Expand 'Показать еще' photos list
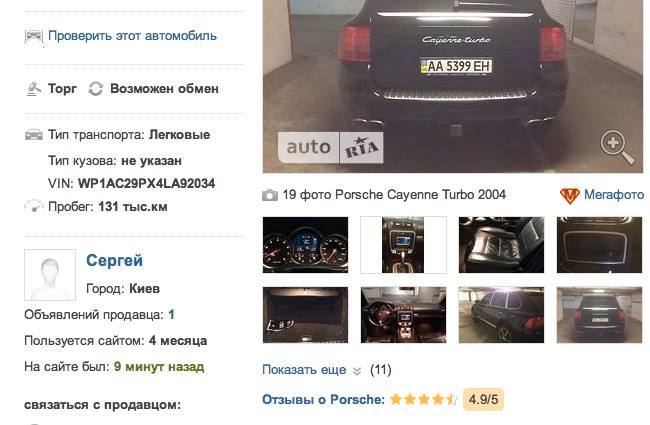The width and height of the screenshot is (650, 425). [x=304, y=369]
